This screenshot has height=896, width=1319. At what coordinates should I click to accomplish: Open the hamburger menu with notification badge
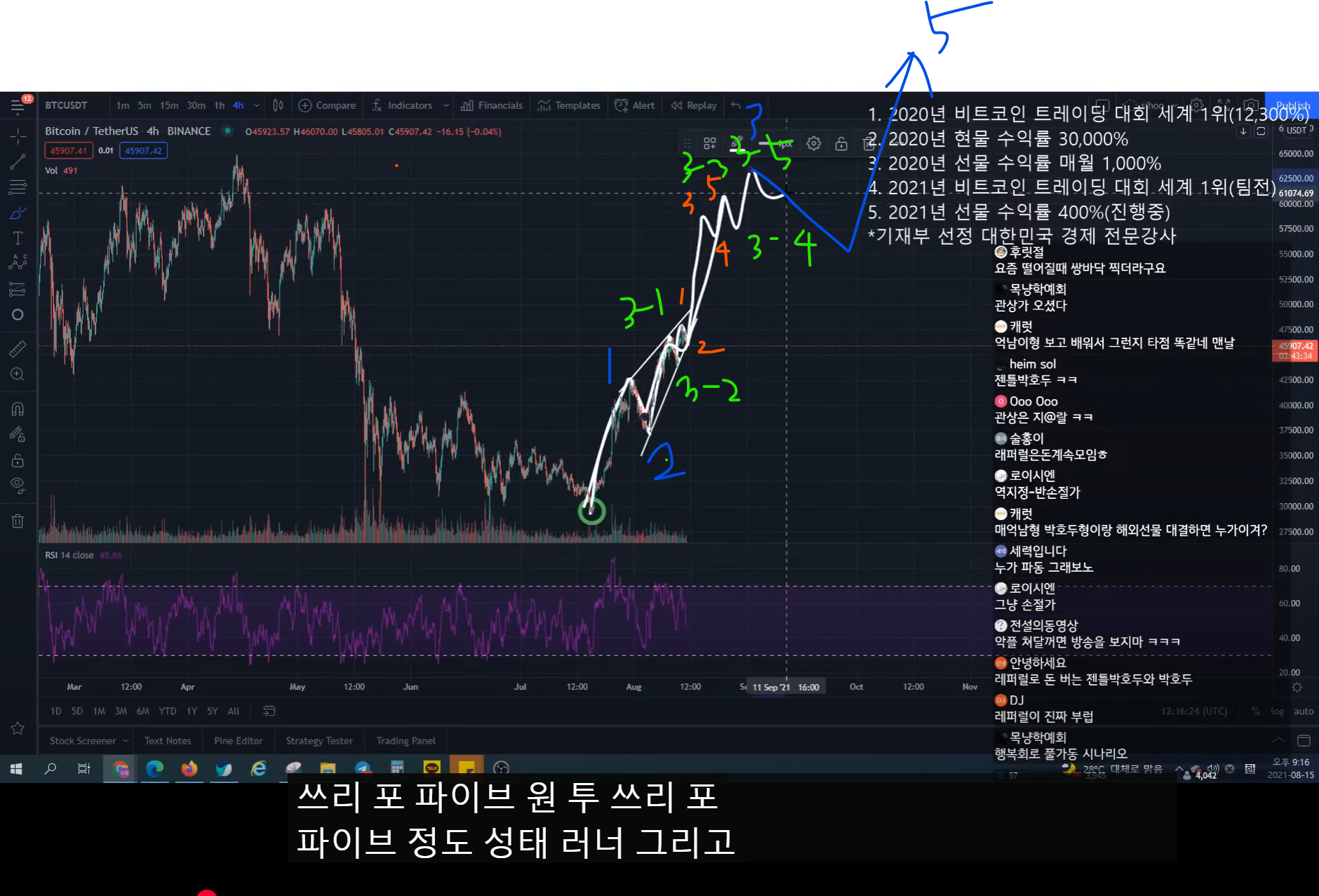(x=18, y=106)
